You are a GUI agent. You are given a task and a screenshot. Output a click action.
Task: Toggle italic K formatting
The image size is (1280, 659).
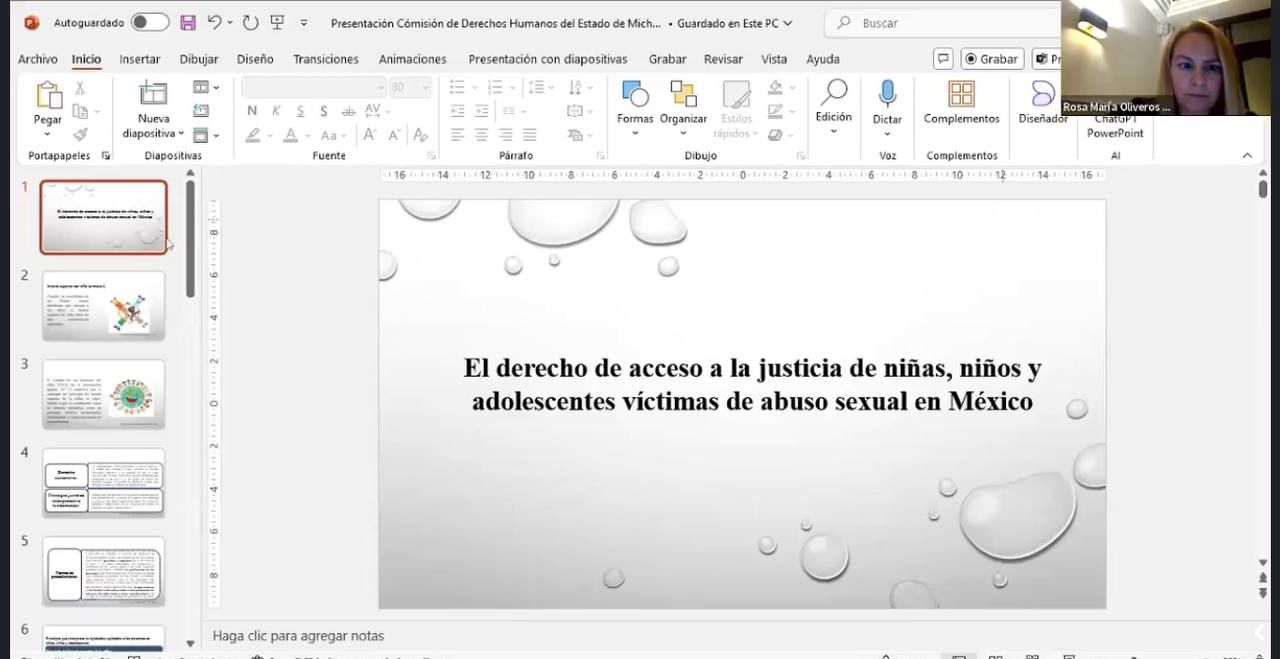click(x=276, y=111)
